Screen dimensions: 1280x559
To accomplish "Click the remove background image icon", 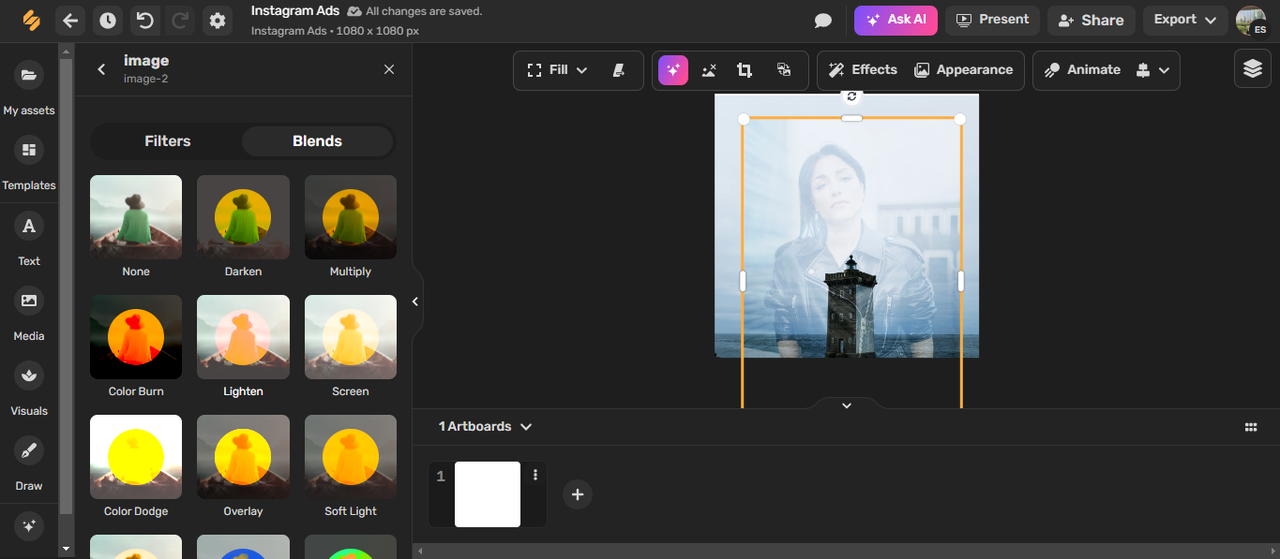I will click(x=709, y=70).
